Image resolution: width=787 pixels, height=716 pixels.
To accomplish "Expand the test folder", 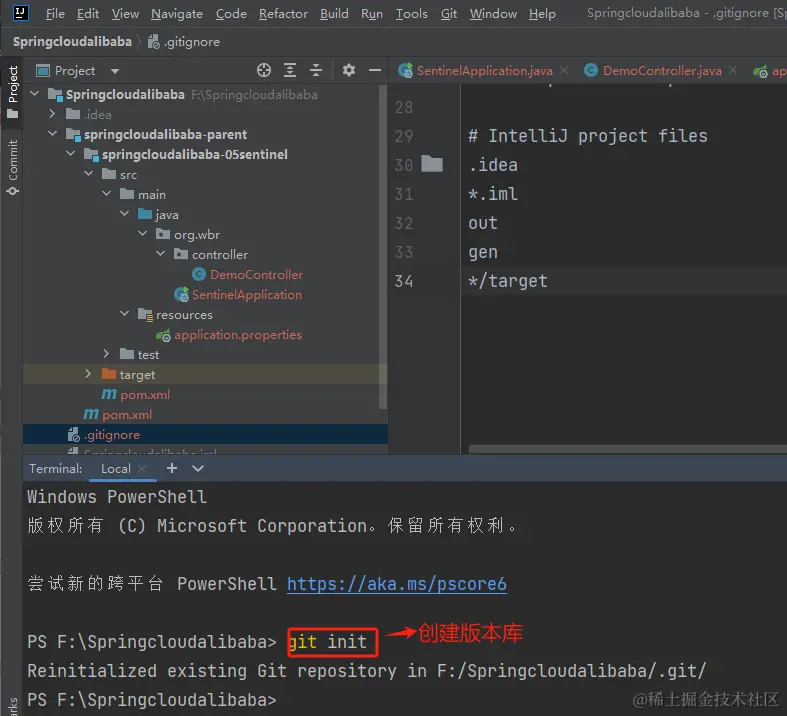I will click(106, 354).
